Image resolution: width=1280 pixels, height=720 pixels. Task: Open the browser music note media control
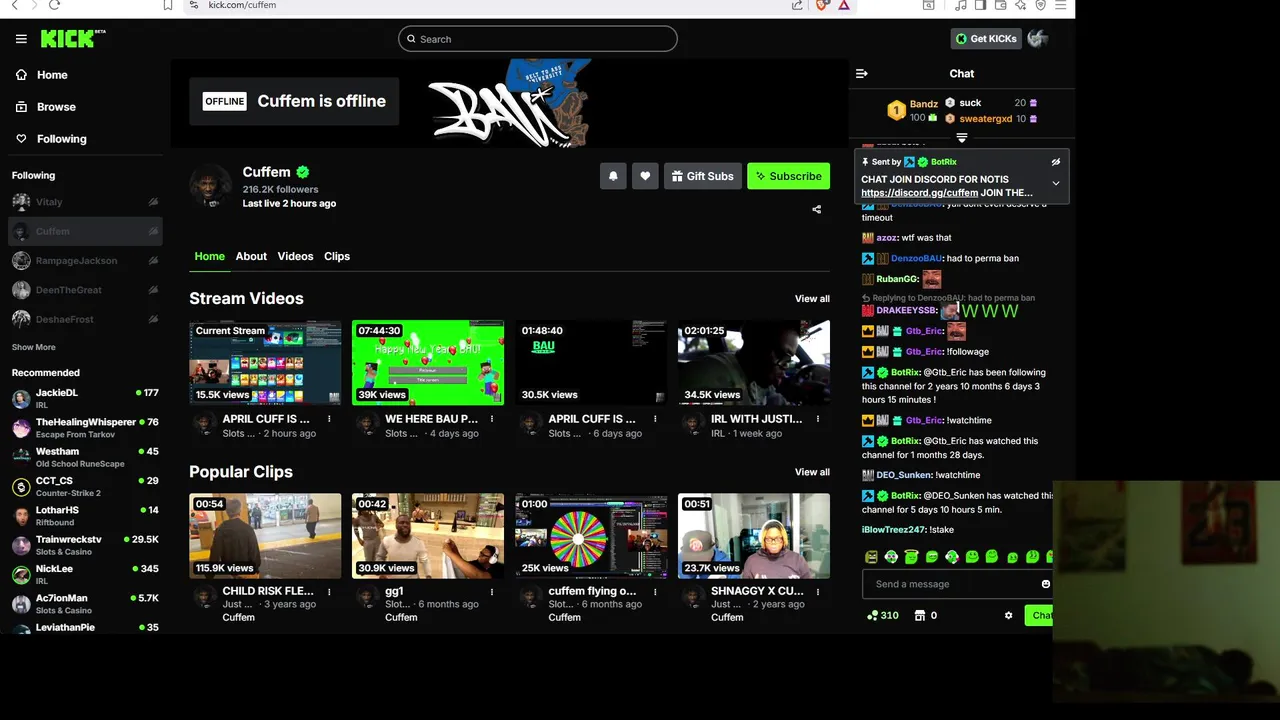(961, 5)
